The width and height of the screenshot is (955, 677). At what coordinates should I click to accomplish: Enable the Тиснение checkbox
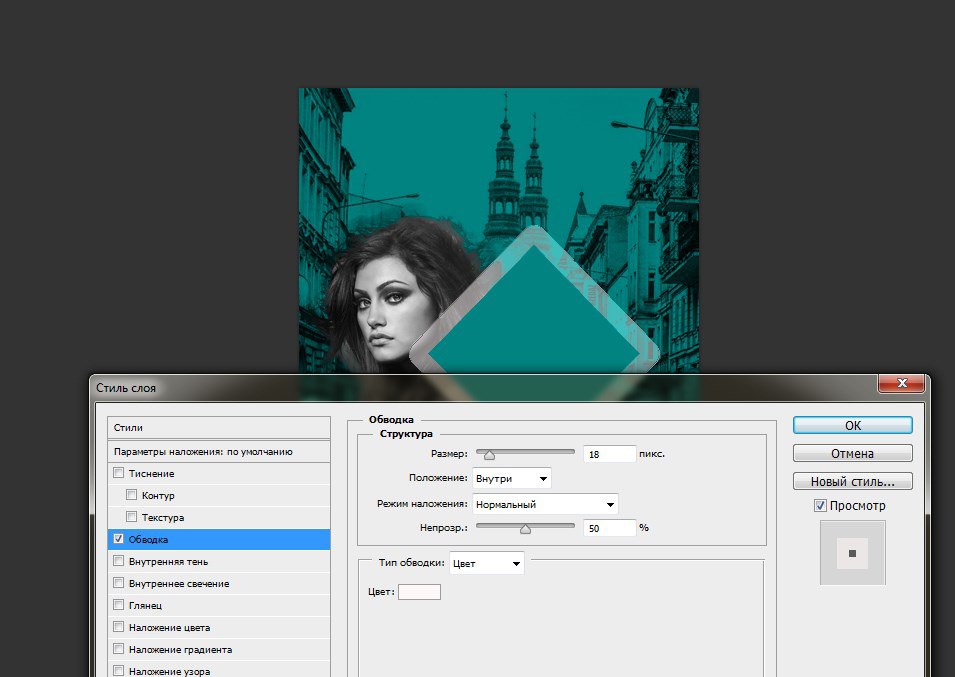pyautogui.click(x=120, y=474)
